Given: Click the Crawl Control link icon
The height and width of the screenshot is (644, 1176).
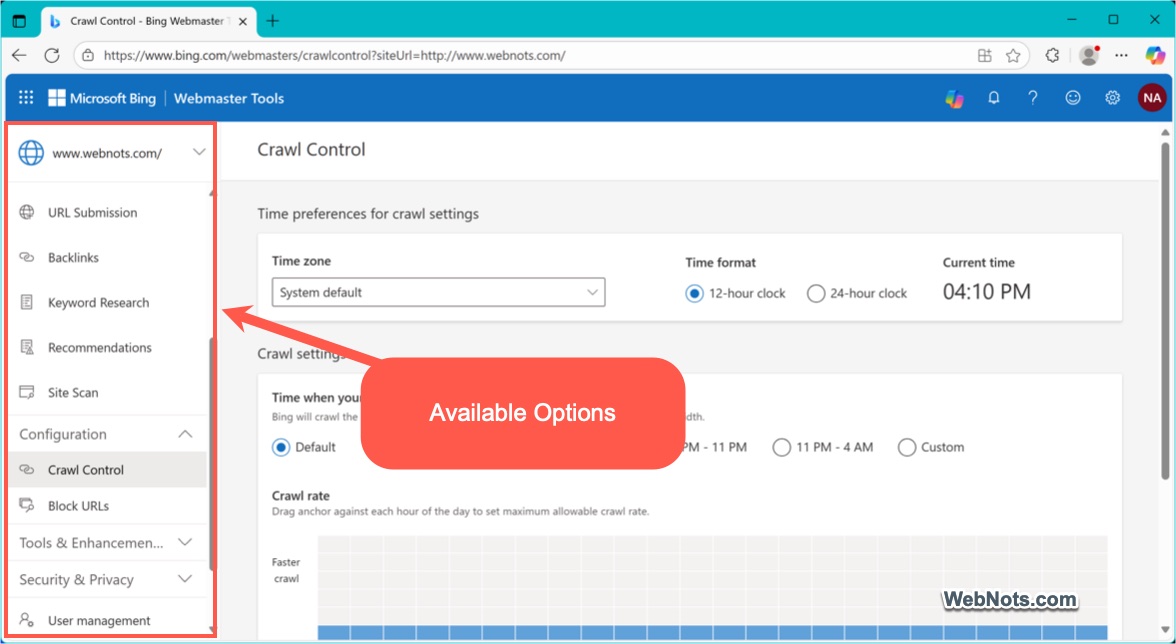Looking at the screenshot, I should coord(27,469).
